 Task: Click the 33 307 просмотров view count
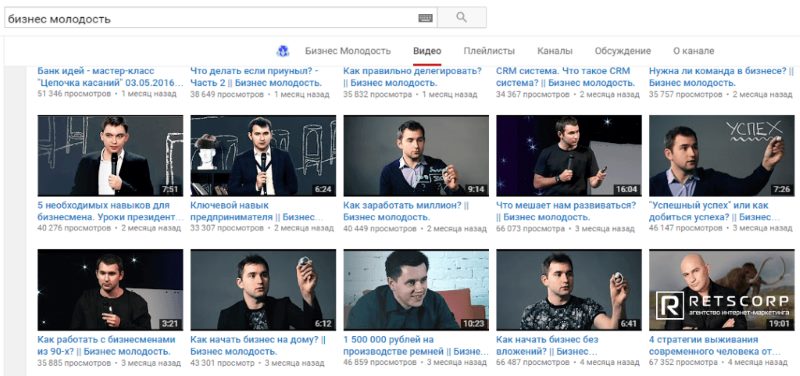227,229
